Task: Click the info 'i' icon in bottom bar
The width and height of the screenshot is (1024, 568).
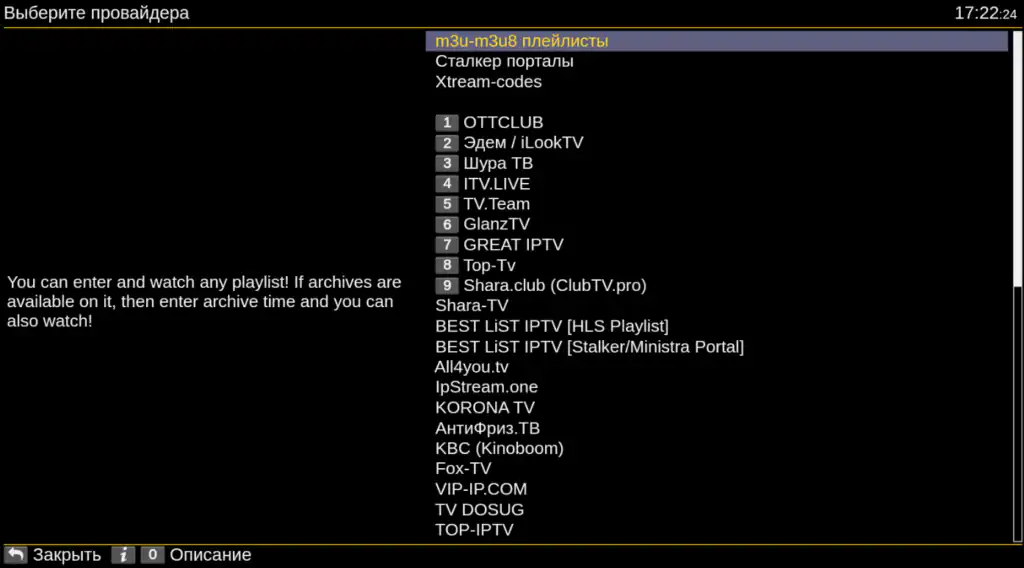Action: (x=123, y=555)
